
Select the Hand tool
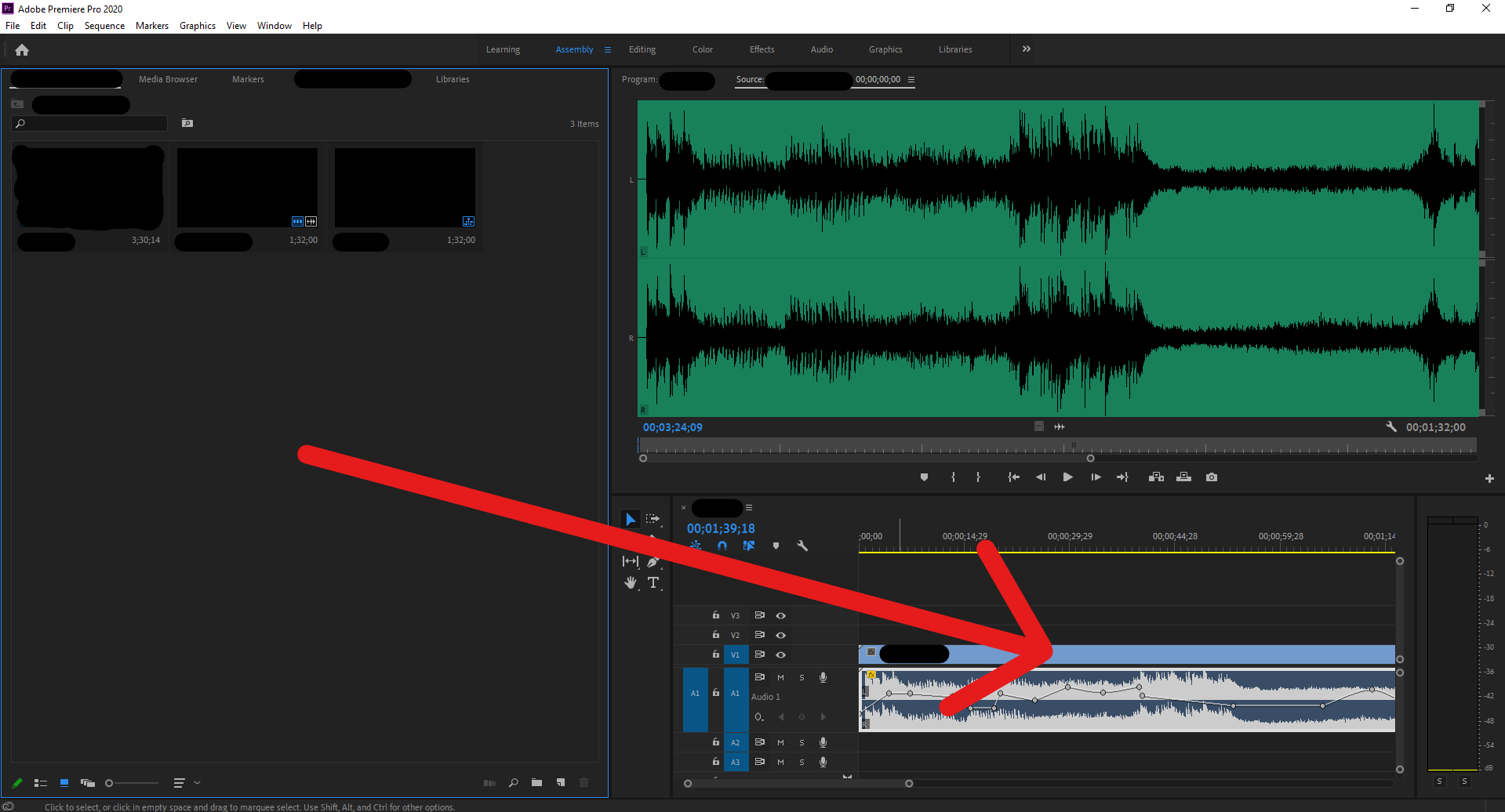pyautogui.click(x=631, y=582)
